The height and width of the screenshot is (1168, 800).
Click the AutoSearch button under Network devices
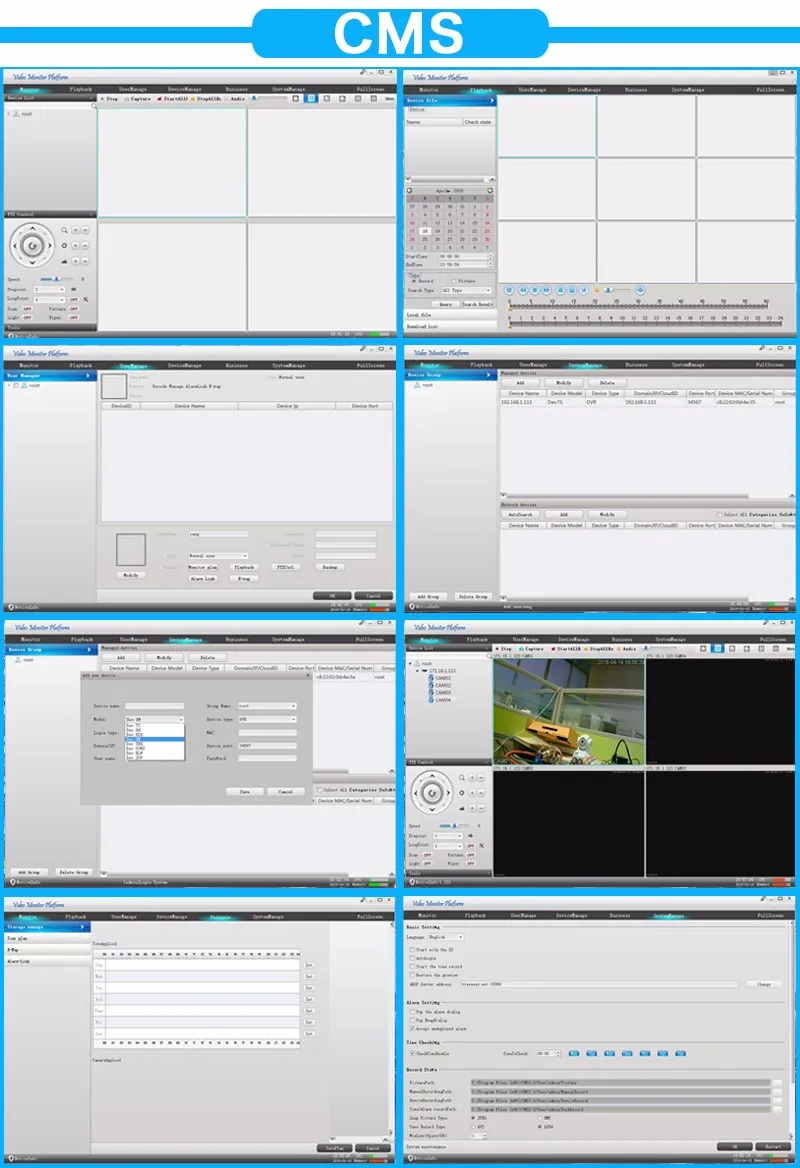coord(520,514)
